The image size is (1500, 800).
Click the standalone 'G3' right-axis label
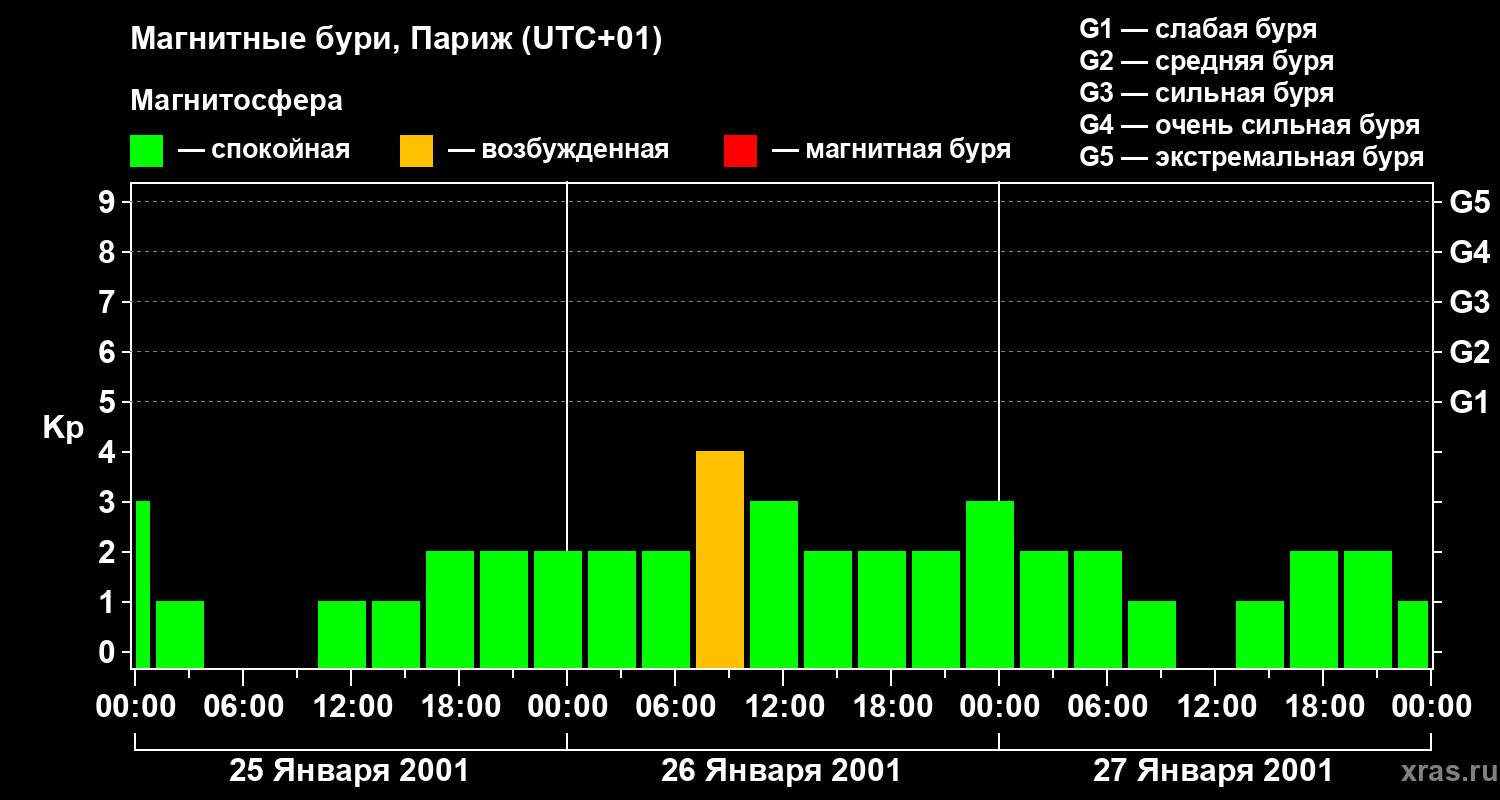click(x=1469, y=302)
